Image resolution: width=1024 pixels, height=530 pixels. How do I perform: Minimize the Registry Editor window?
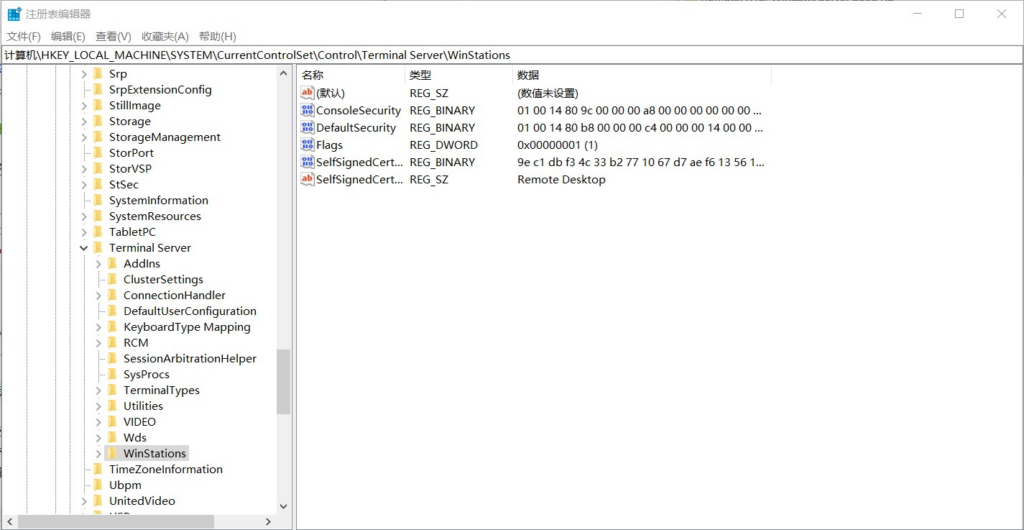pyautogui.click(x=916, y=14)
